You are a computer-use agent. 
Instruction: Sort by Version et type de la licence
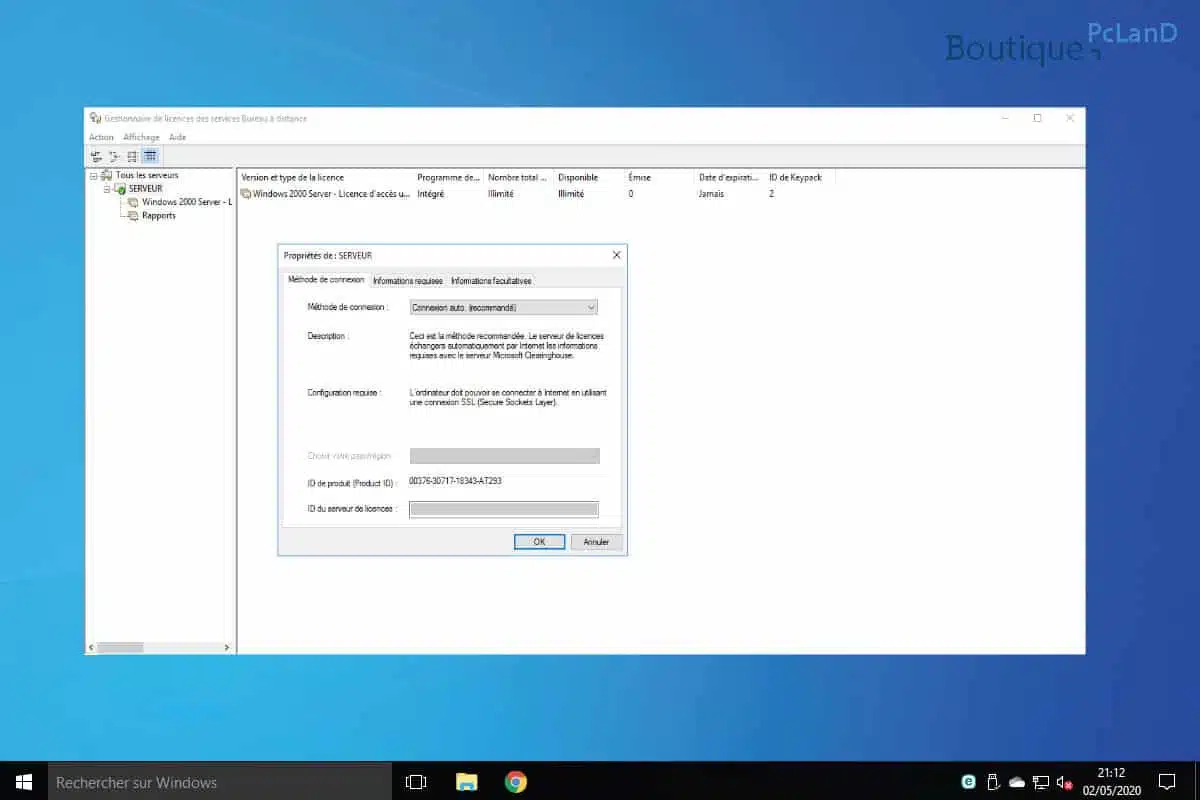(325, 177)
